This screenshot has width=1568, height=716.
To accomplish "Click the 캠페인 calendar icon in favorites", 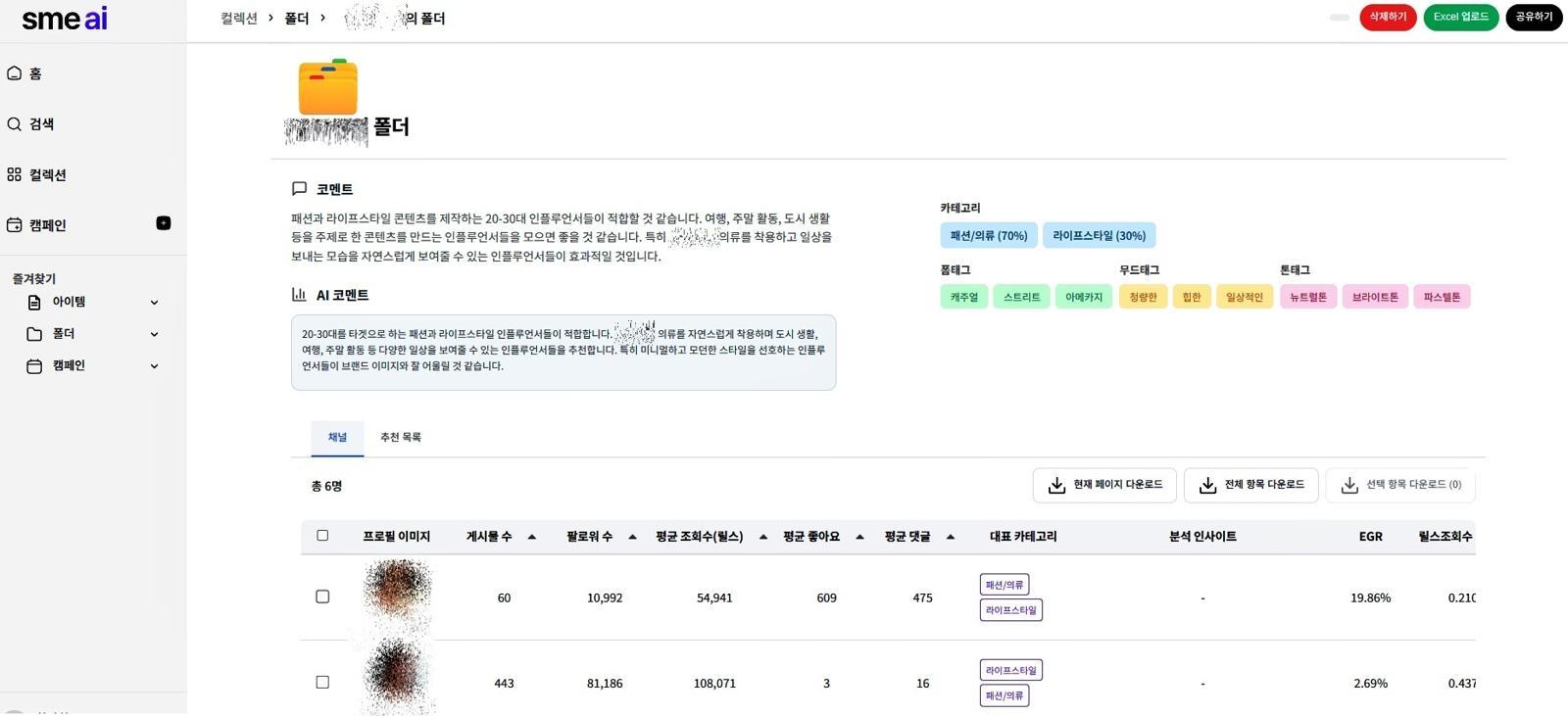I will coord(34,366).
